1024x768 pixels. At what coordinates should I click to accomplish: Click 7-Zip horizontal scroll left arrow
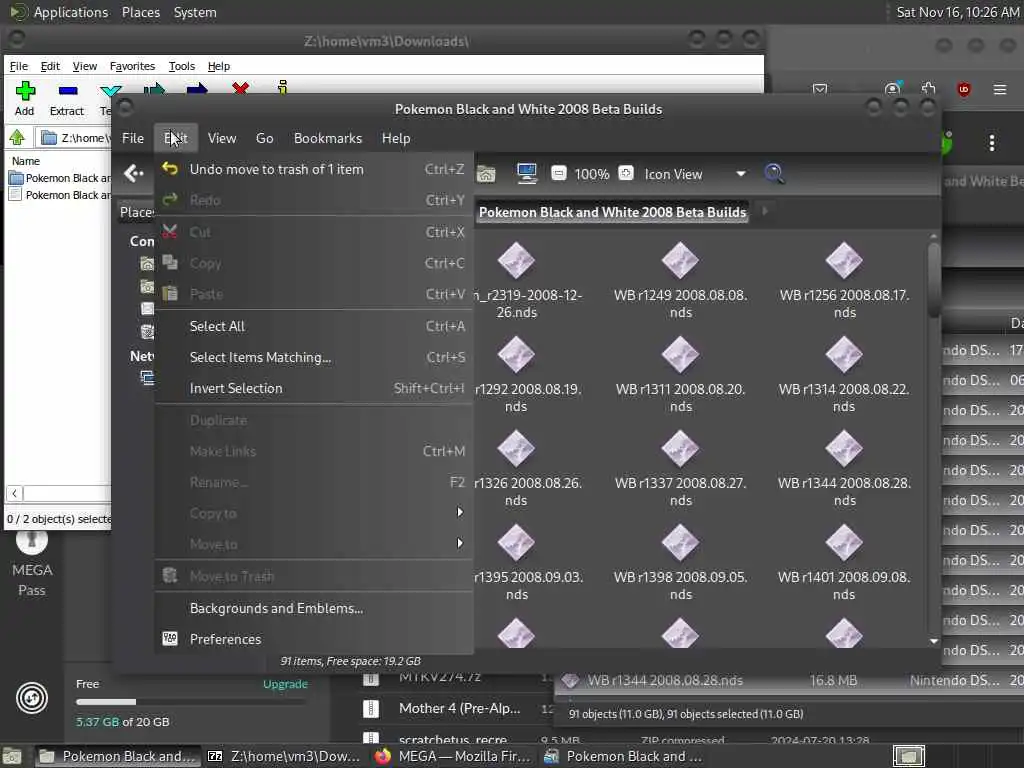click(14, 494)
